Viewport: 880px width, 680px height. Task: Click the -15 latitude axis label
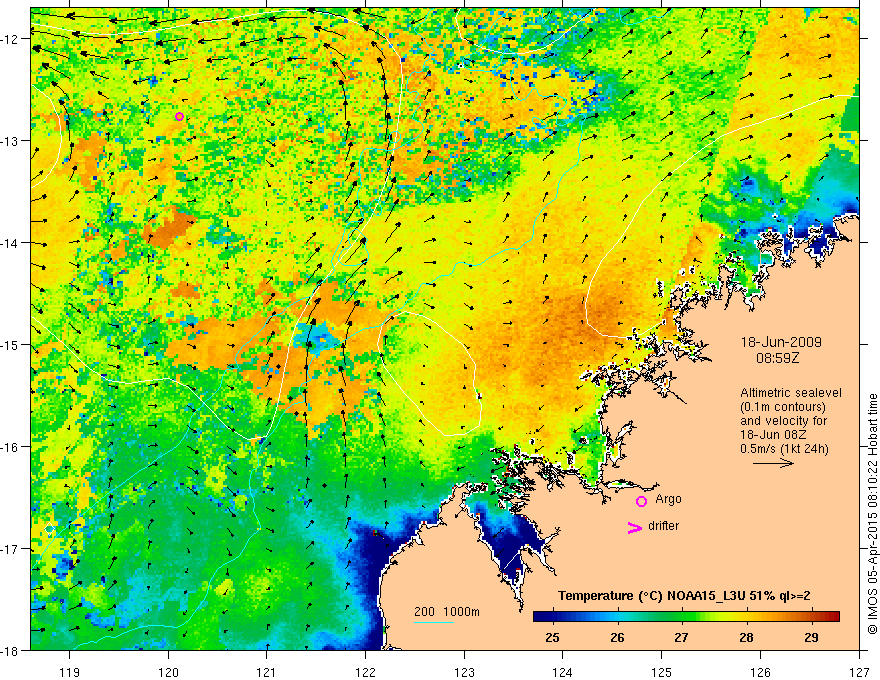coord(11,344)
